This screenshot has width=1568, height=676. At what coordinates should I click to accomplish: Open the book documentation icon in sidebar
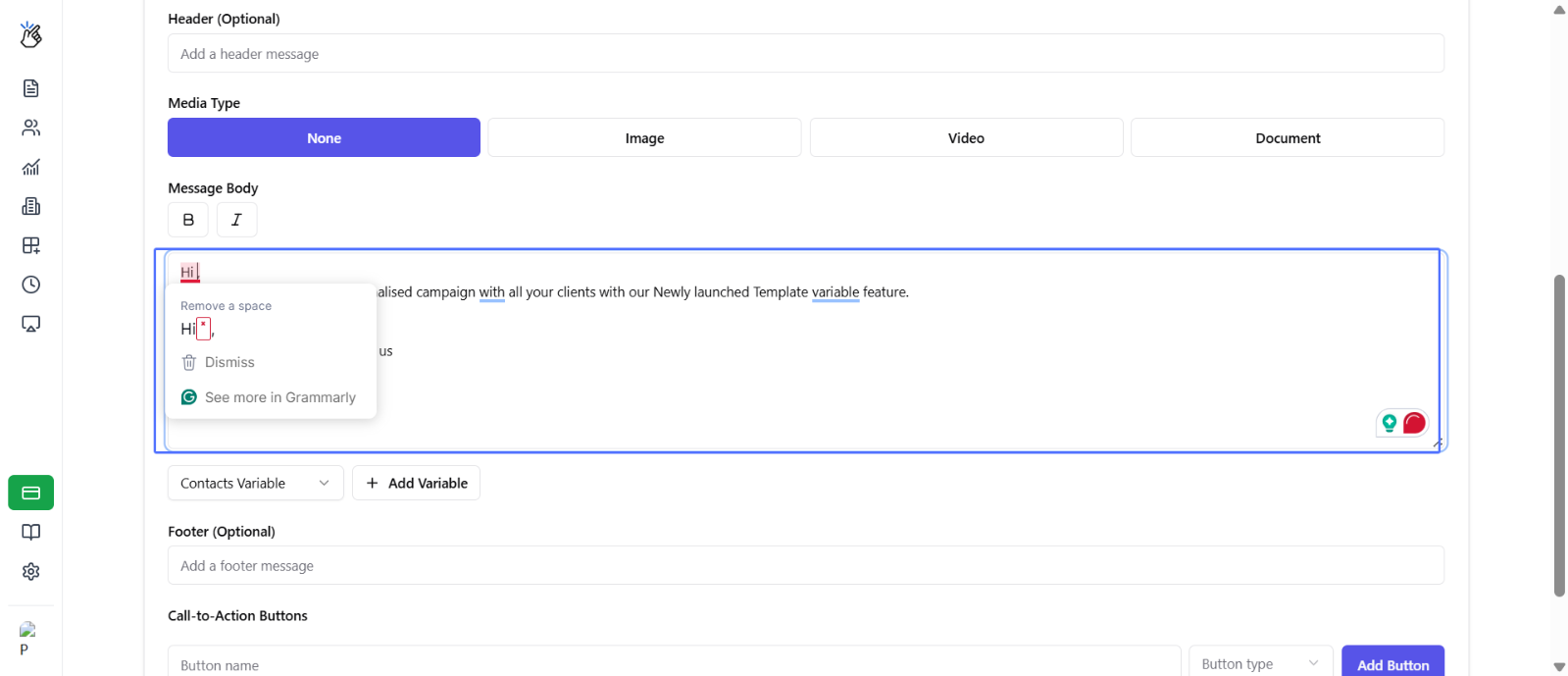coord(31,532)
